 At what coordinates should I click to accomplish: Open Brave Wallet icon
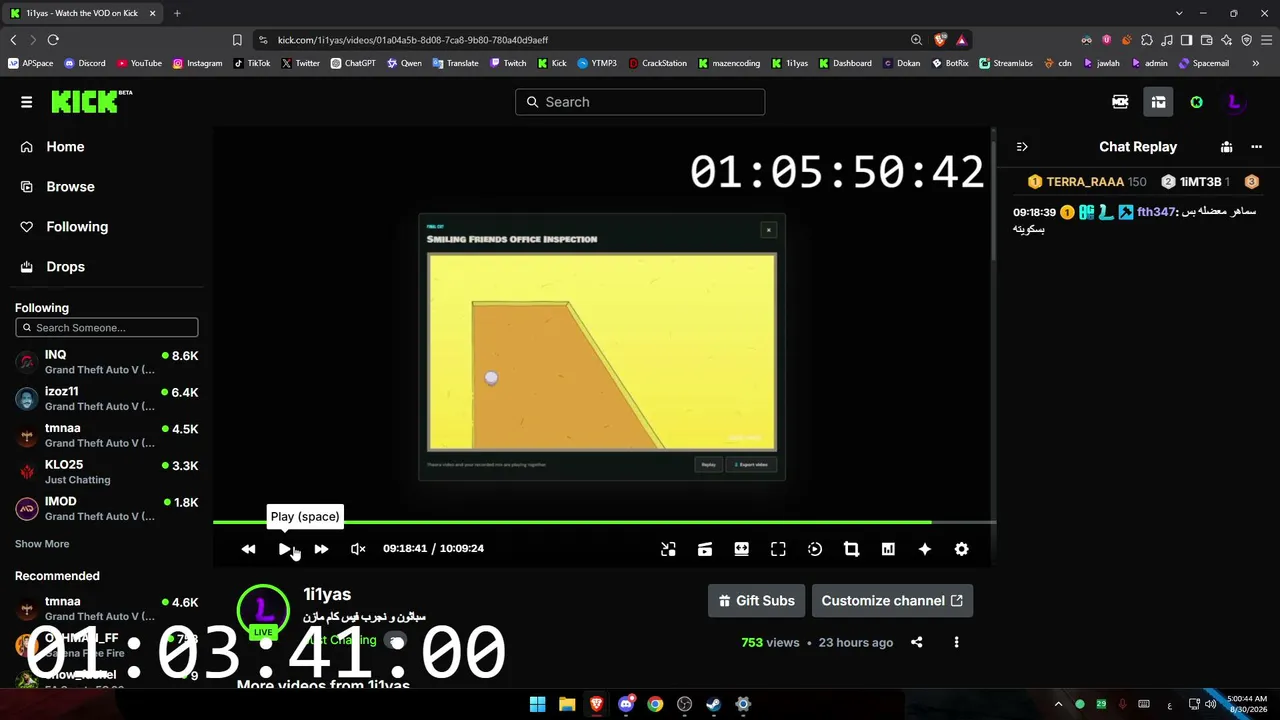1206,40
